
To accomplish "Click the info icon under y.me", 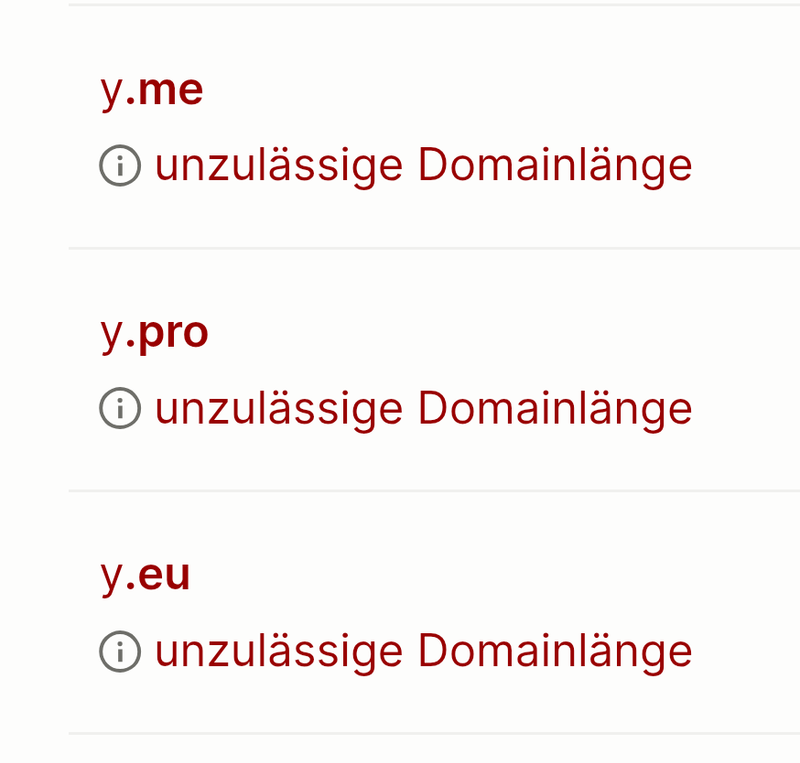I will (120, 166).
